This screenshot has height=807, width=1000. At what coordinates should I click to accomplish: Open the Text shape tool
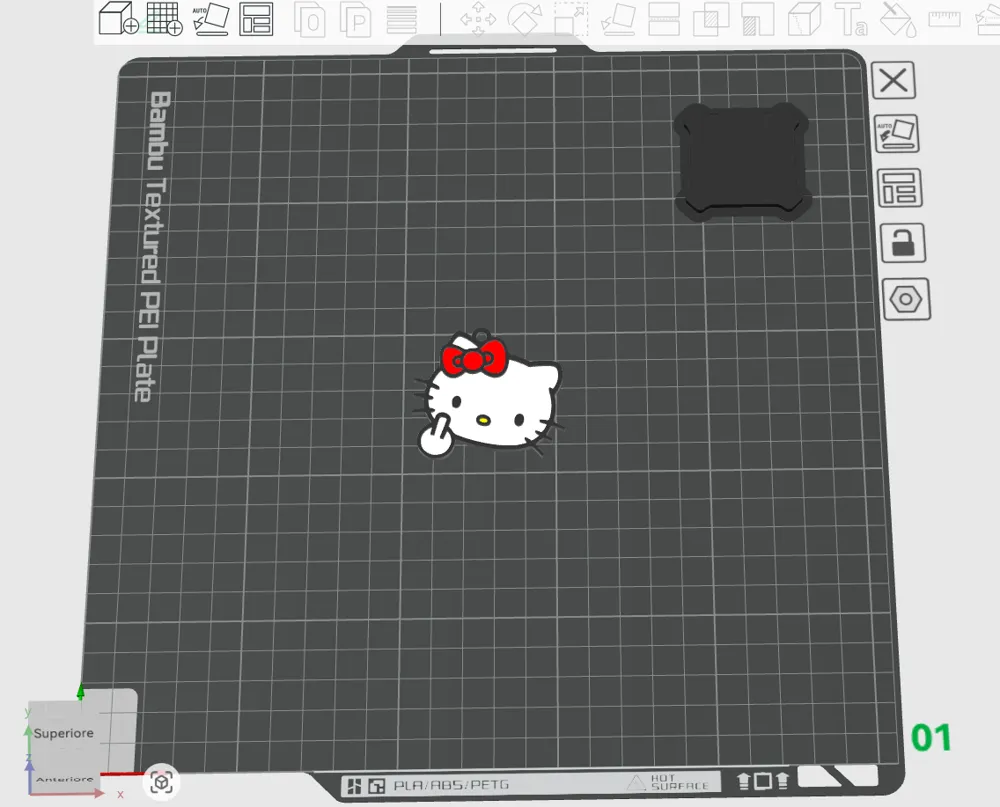coord(851,19)
